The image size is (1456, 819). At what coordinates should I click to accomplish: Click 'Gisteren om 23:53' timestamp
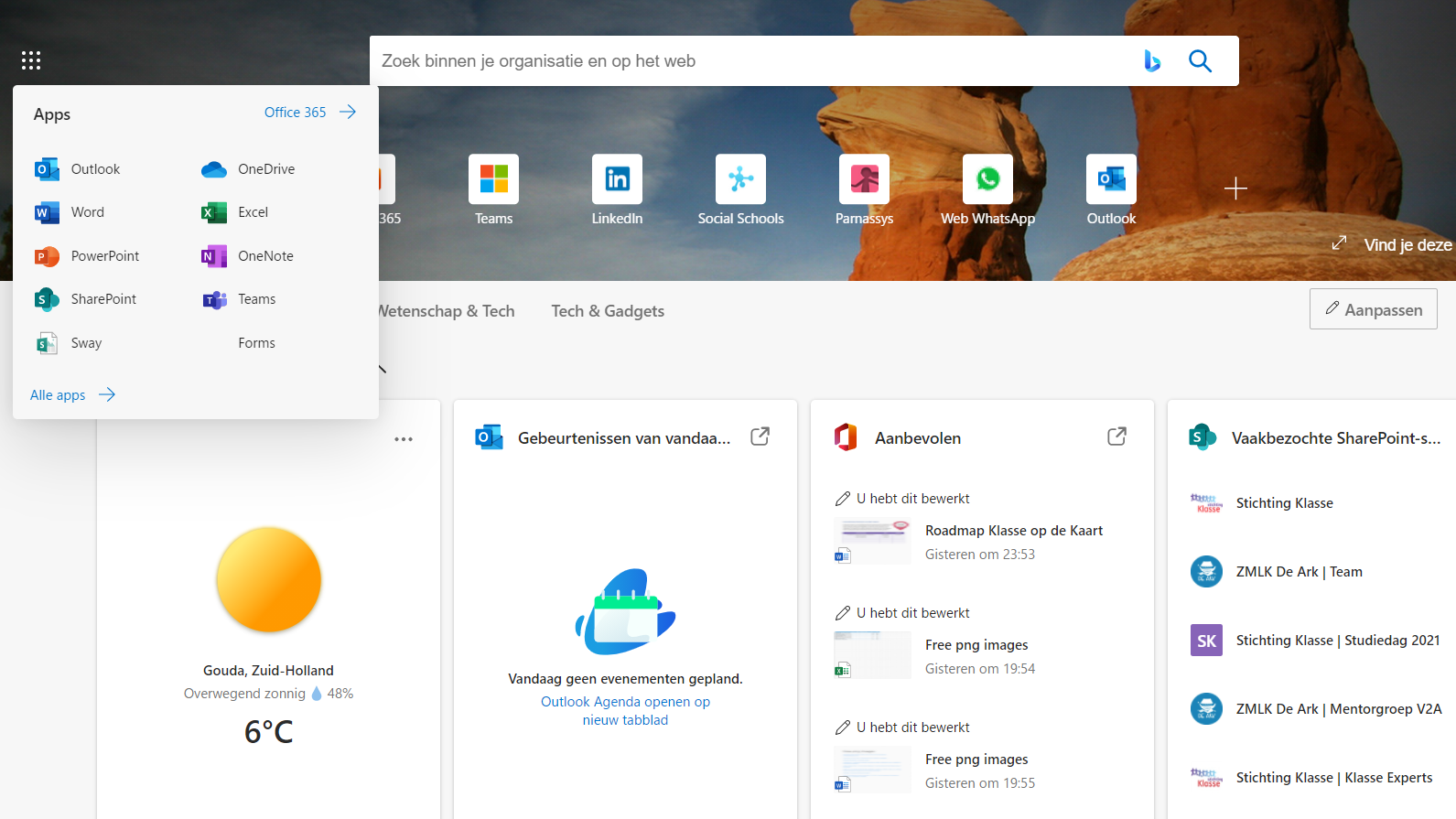(x=980, y=555)
